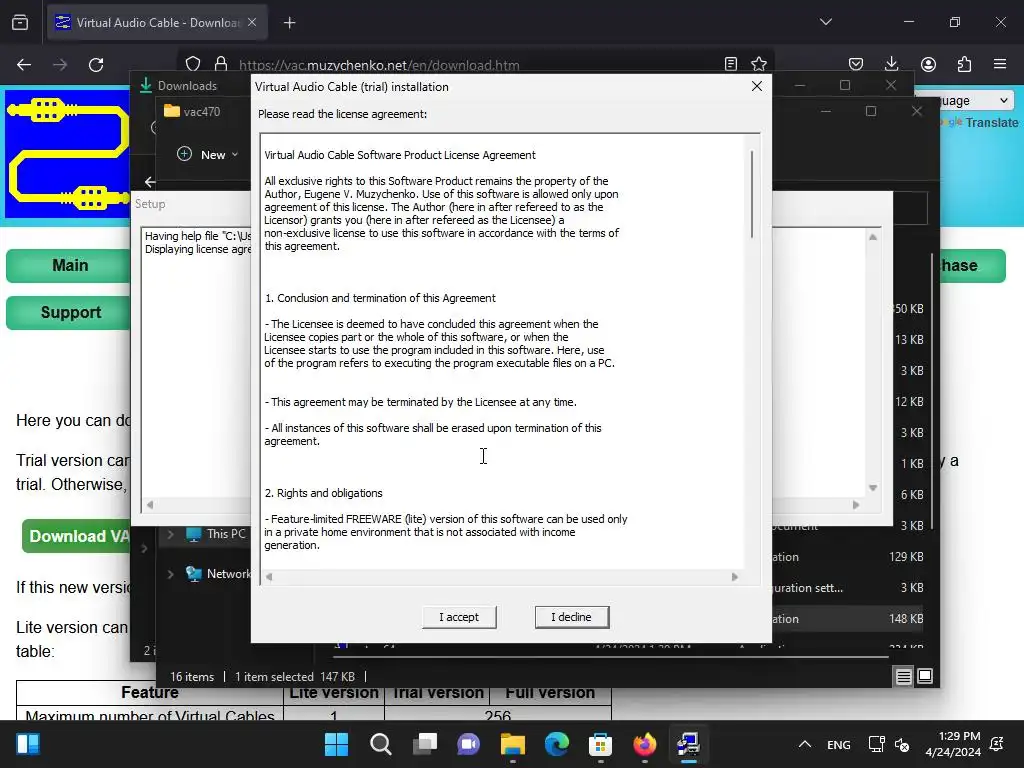Screen dimensions: 1024x768
Task: Click the license text left scroll arrow
Action: [269, 577]
